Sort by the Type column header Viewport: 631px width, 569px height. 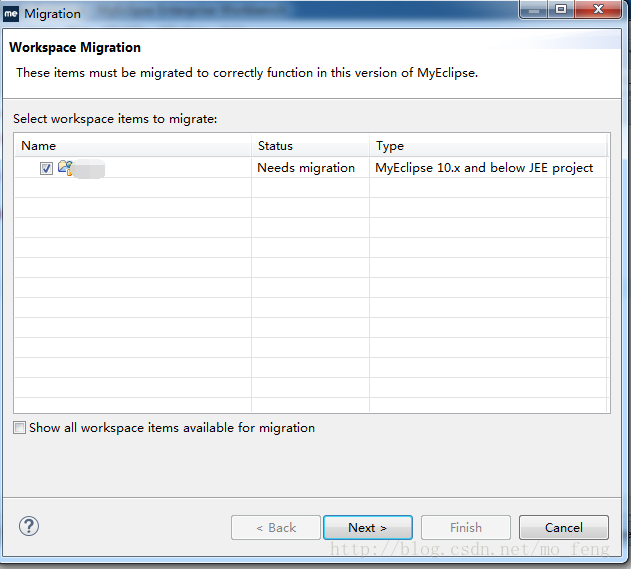(x=488, y=146)
